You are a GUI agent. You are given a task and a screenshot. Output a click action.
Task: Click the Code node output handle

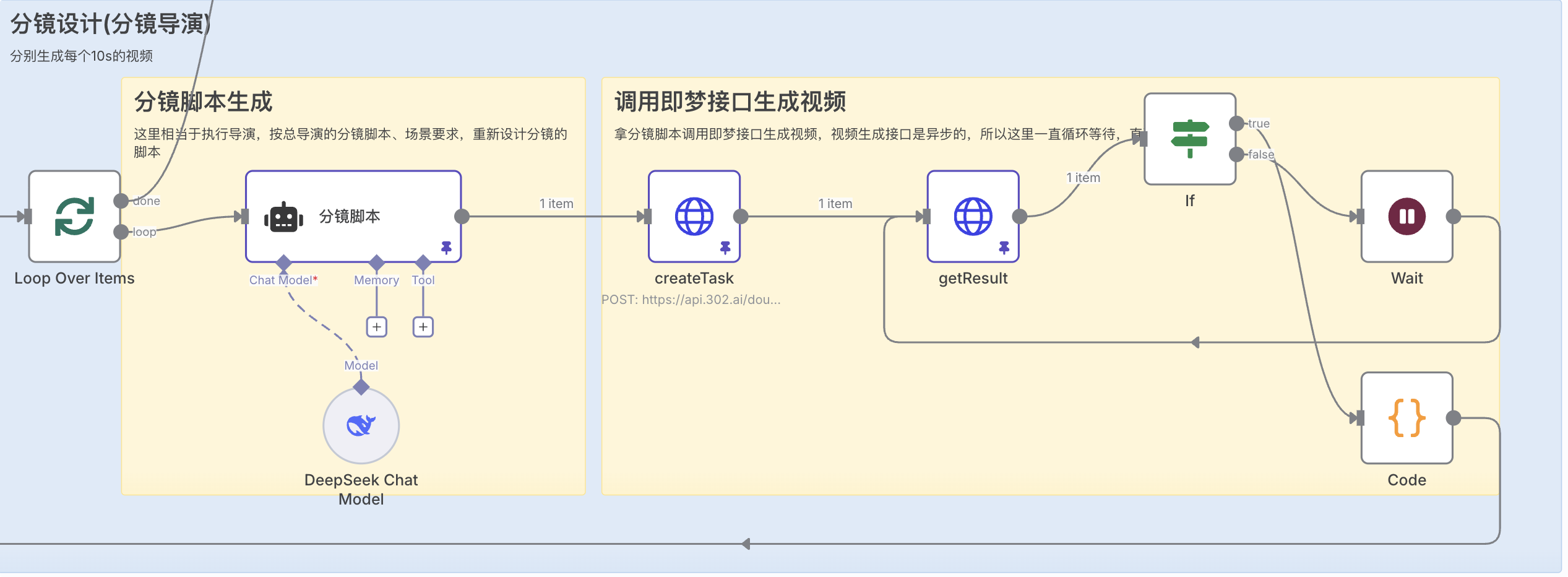(1454, 418)
